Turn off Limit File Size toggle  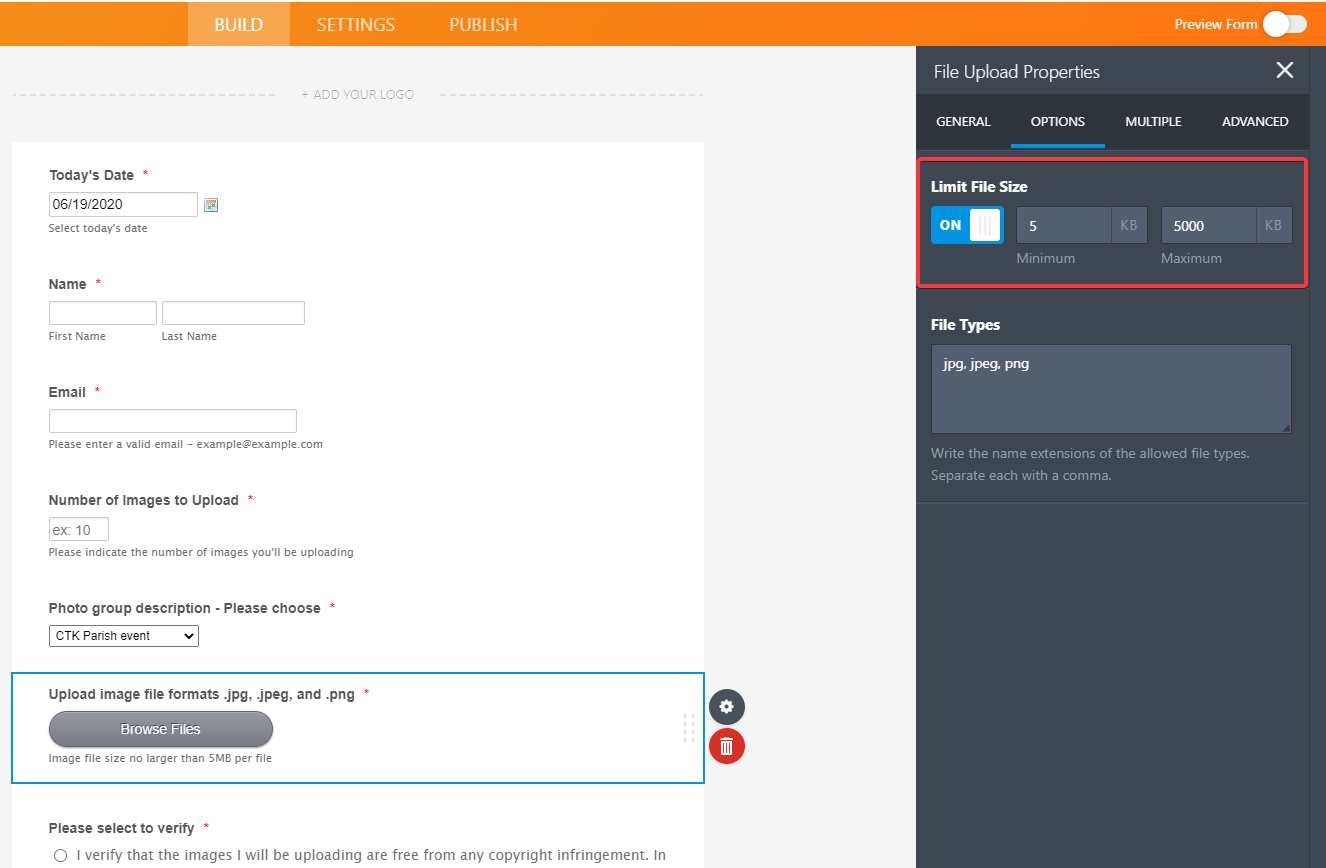coord(966,226)
